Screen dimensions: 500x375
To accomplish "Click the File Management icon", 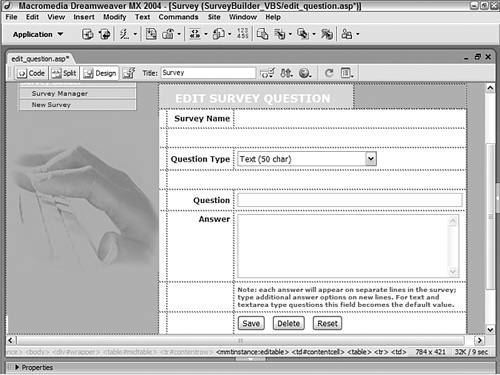I will click(x=286, y=73).
